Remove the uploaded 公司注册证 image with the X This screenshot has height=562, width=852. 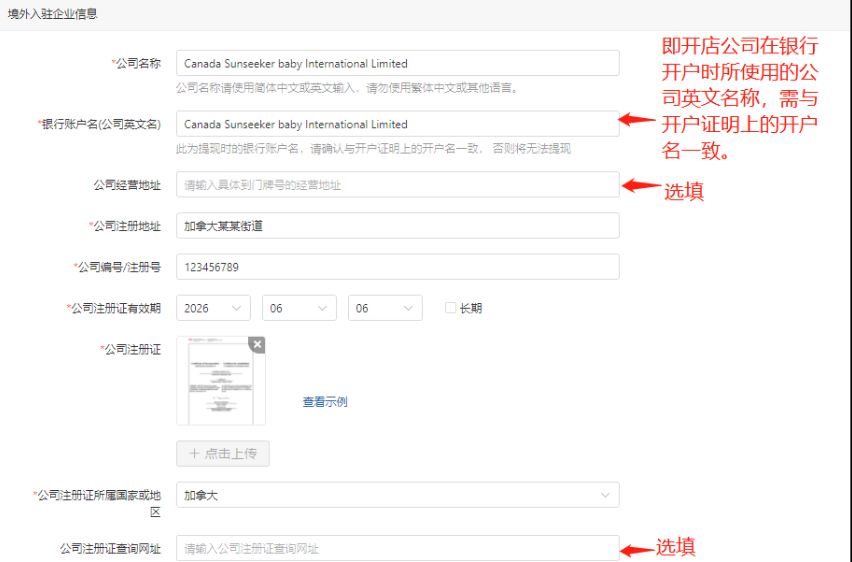(x=257, y=345)
